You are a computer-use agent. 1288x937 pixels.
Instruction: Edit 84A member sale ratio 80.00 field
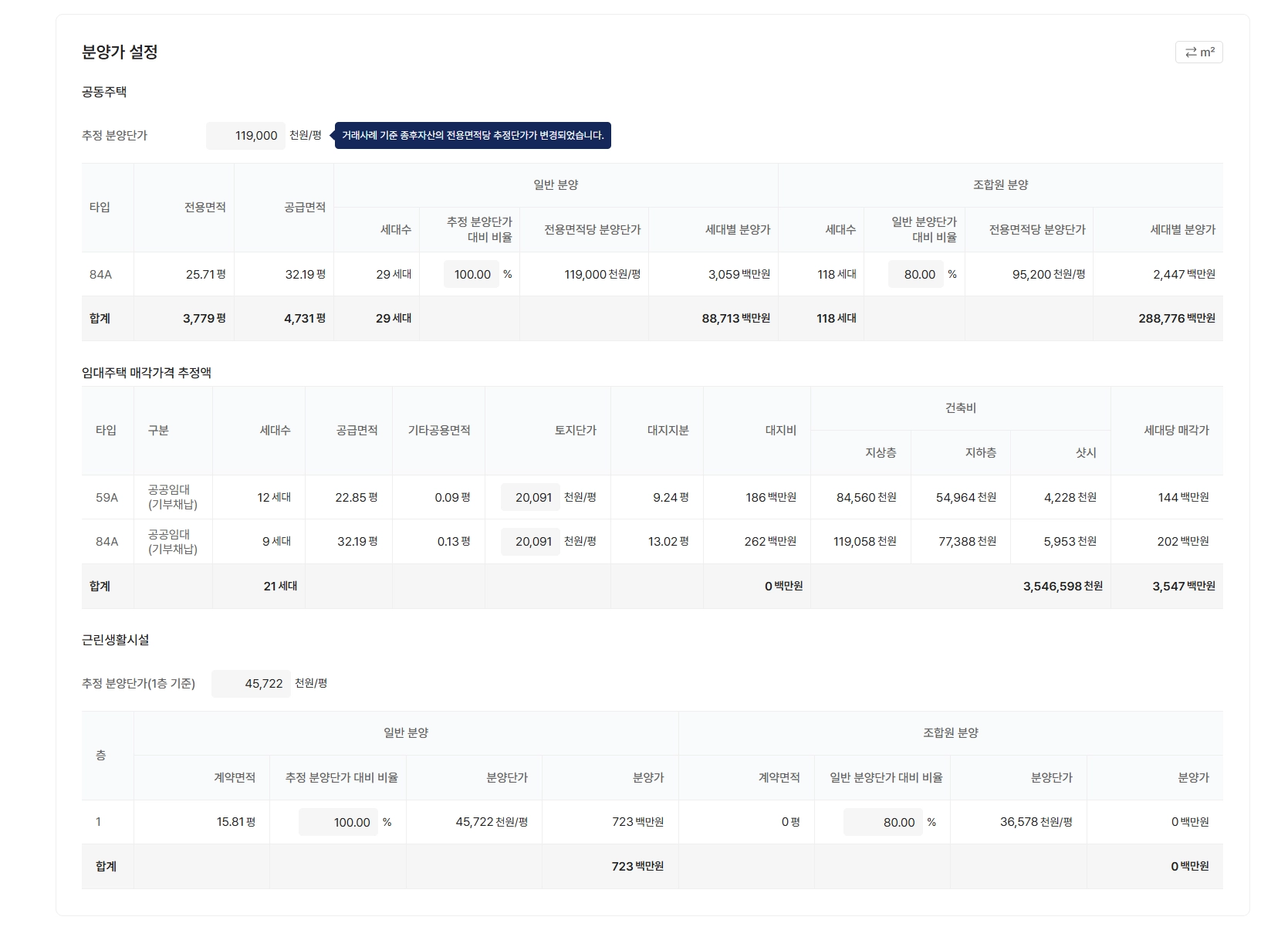916,274
